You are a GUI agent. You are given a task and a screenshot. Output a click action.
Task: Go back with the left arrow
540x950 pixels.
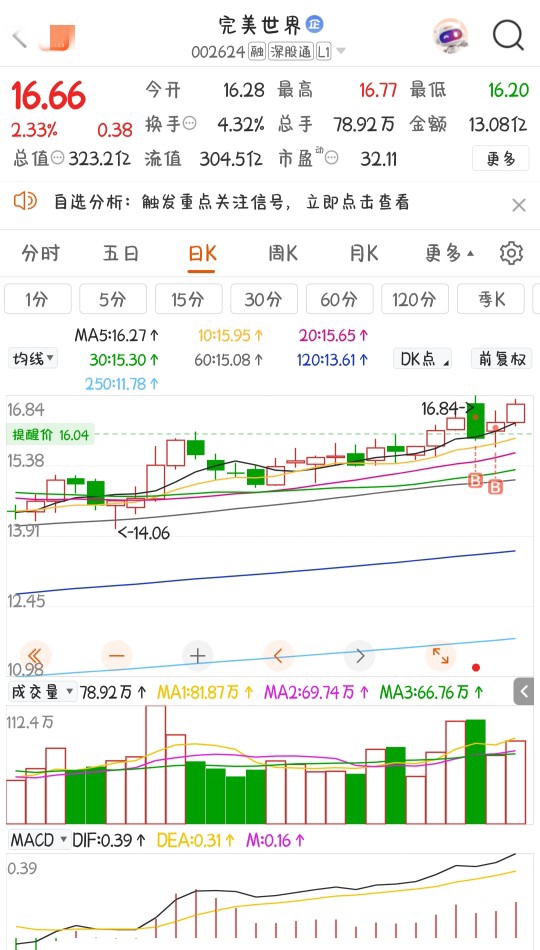pos(20,38)
